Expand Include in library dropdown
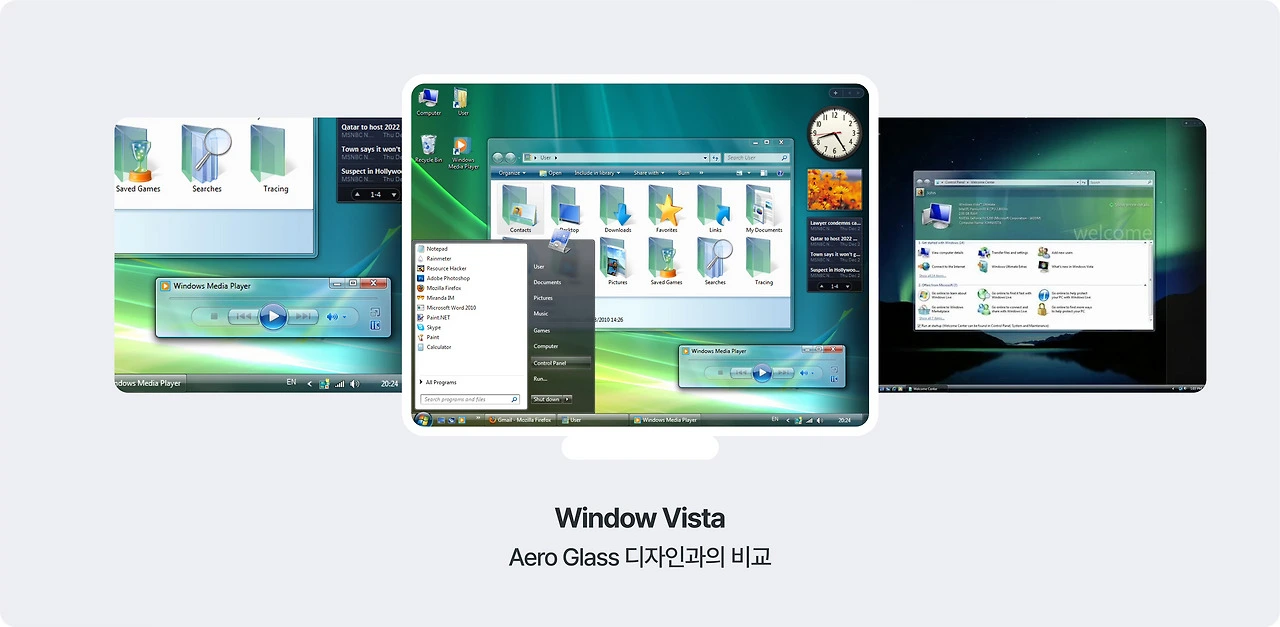This screenshot has width=1280, height=627. coord(597,173)
